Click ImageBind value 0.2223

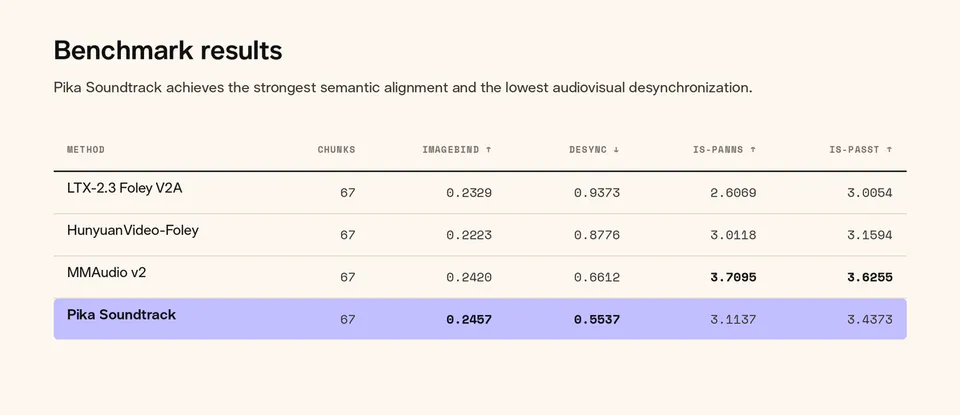[x=469, y=235]
